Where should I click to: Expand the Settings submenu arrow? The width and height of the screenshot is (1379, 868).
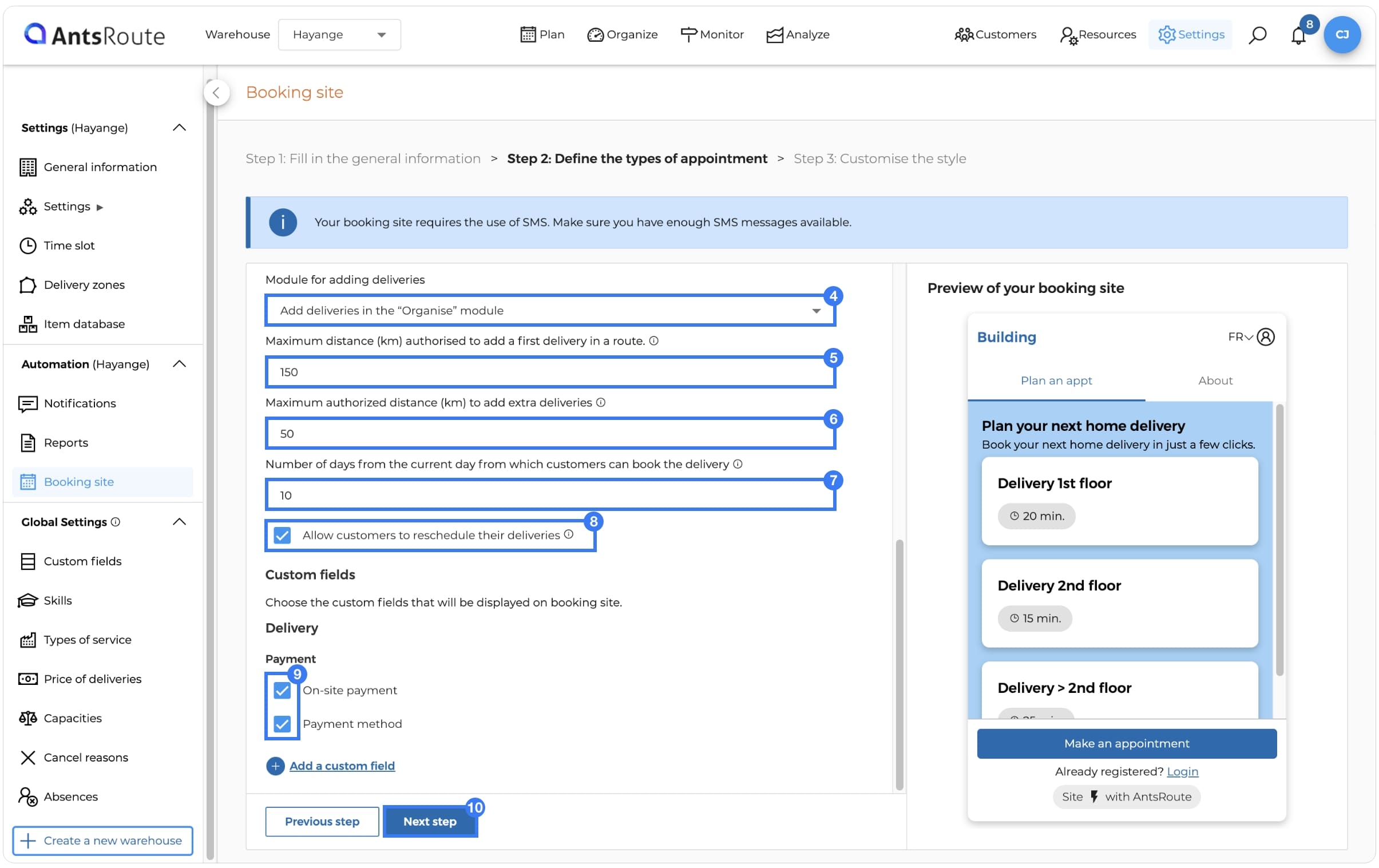coord(100,207)
